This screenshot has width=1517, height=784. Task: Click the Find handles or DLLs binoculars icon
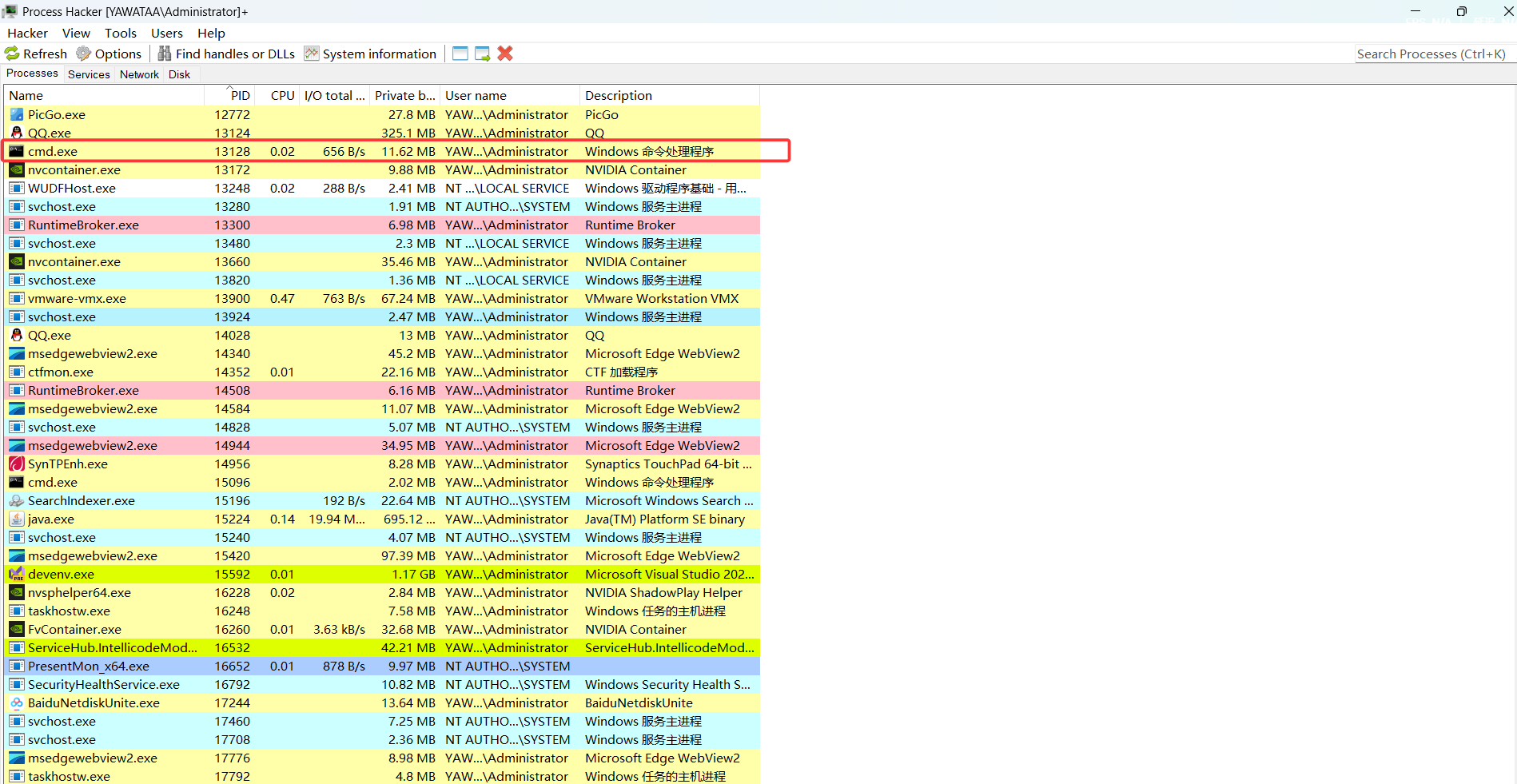(165, 54)
